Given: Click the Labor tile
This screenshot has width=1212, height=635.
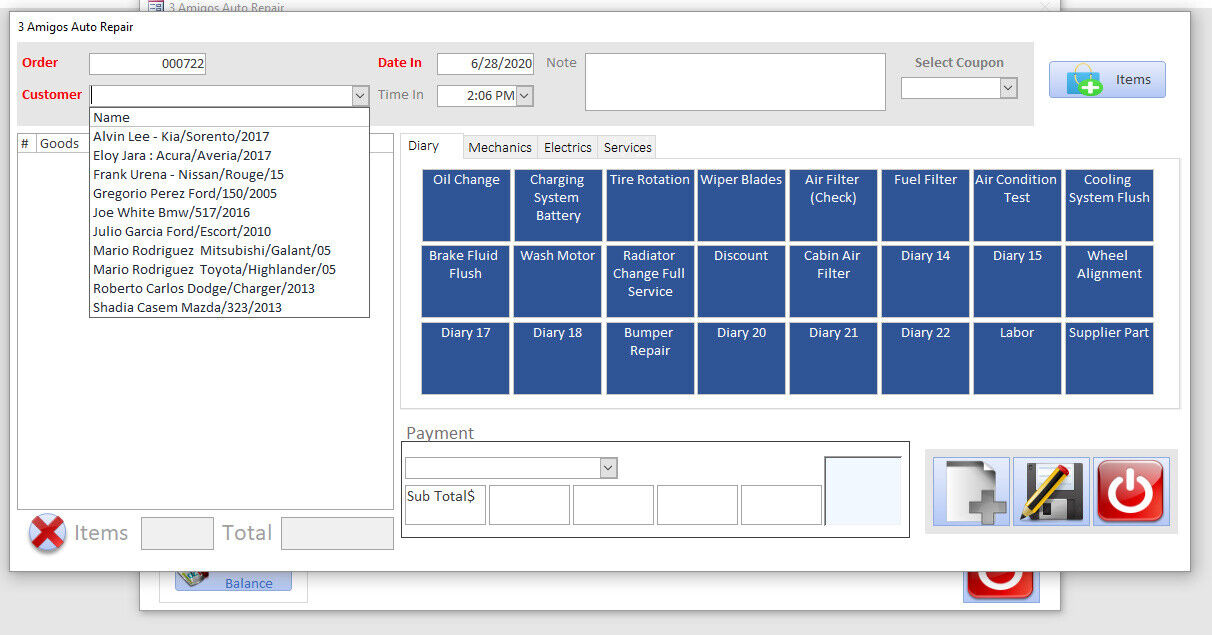Looking at the screenshot, I should (1017, 358).
